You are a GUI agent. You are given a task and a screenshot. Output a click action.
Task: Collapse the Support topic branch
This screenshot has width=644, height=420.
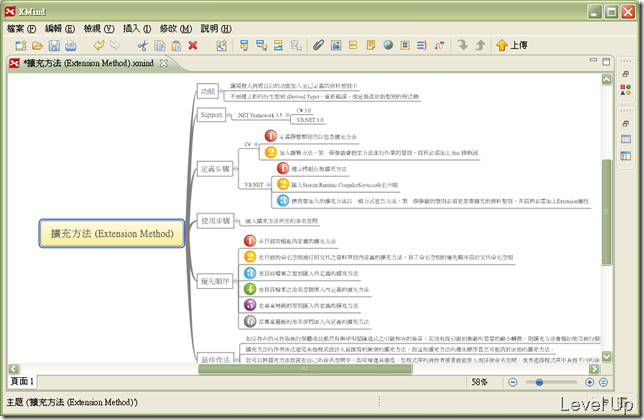pyautogui.click(x=229, y=115)
